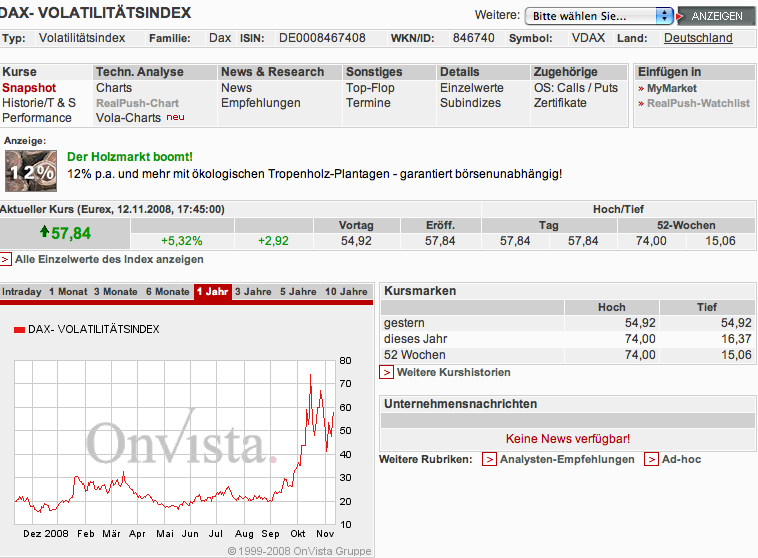This screenshot has width=758, height=558.
Task: Click the VDAX one-year price chart
Action: point(175,442)
